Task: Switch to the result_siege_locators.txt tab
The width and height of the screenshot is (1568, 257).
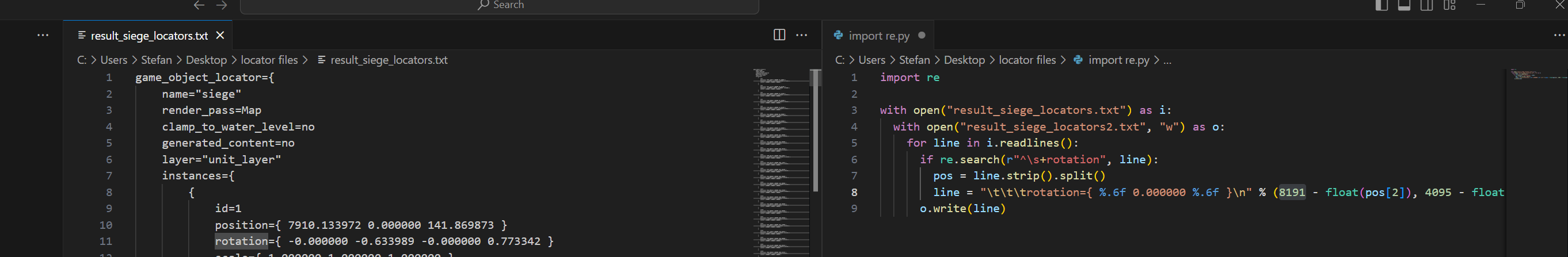Action: [x=149, y=36]
